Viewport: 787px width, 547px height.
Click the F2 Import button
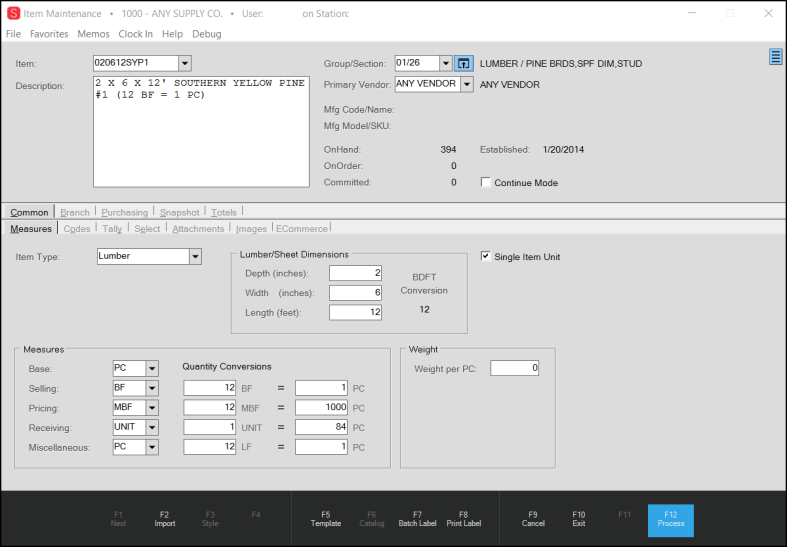pyautogui.click(x=165, y=519)
